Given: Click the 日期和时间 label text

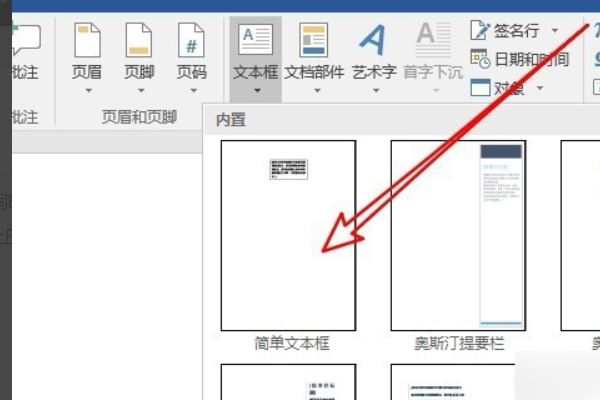Looking at the screenshot, I should click(532, 59).
